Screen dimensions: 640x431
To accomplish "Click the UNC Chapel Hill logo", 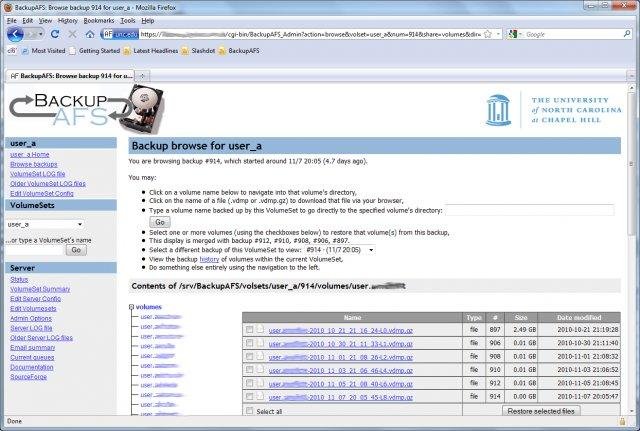I will (553, 110).
